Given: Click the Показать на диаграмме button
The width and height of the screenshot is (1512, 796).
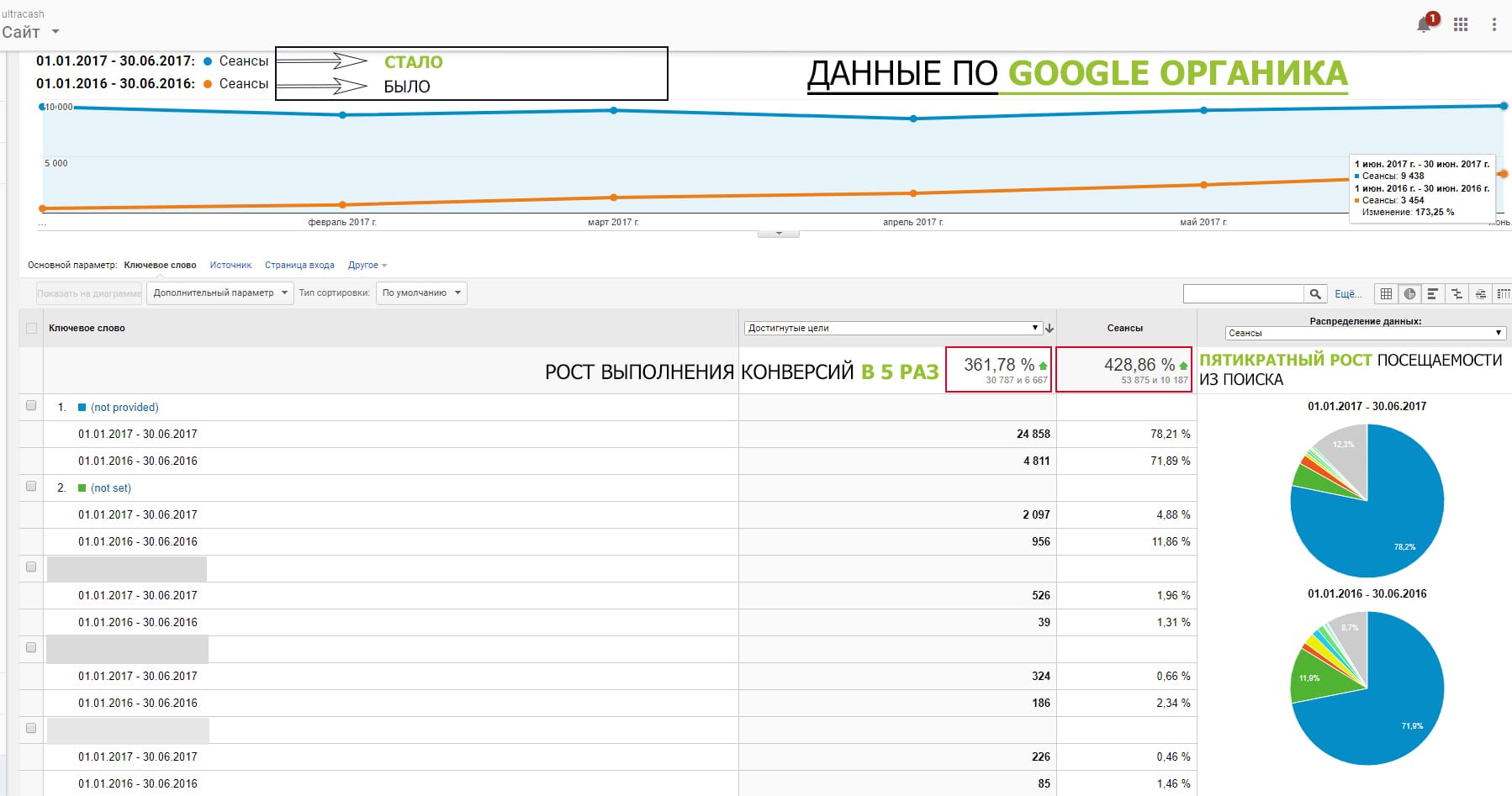Looking at the screenshot, I should click(89, 293).
